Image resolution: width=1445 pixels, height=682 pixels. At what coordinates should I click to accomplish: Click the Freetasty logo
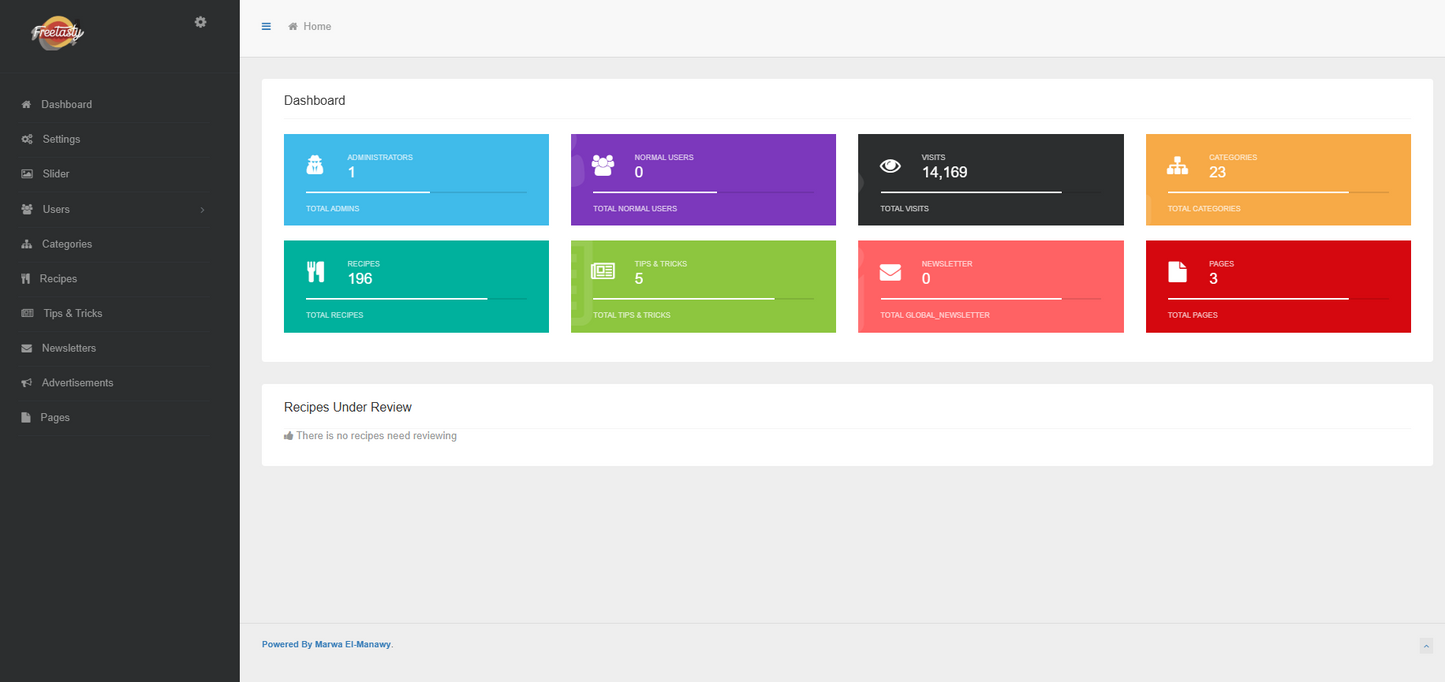tap(57, 32)
